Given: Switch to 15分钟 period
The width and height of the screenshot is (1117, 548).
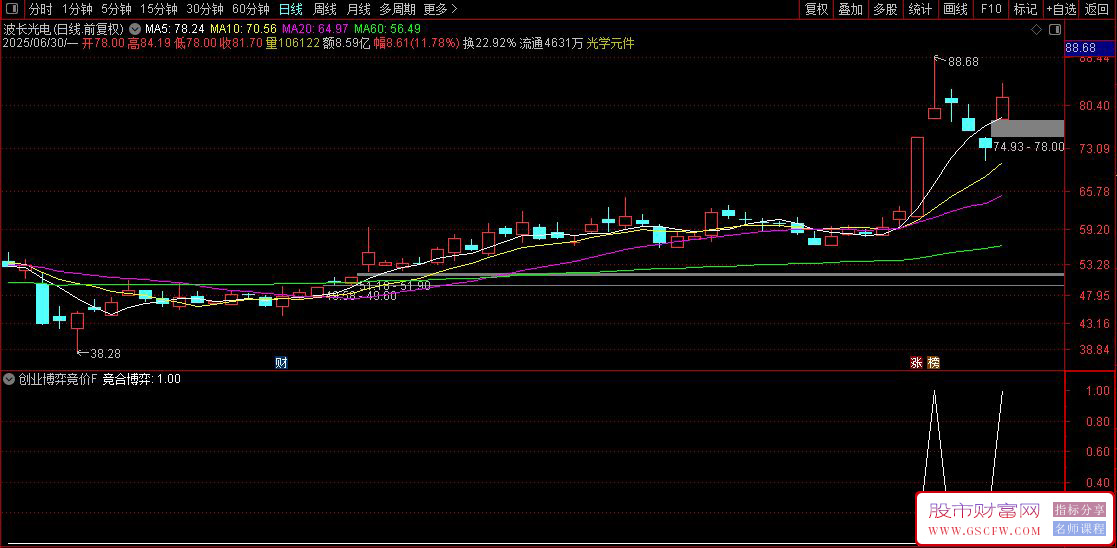Looking at the screenshot, I should tap(158, 9).
